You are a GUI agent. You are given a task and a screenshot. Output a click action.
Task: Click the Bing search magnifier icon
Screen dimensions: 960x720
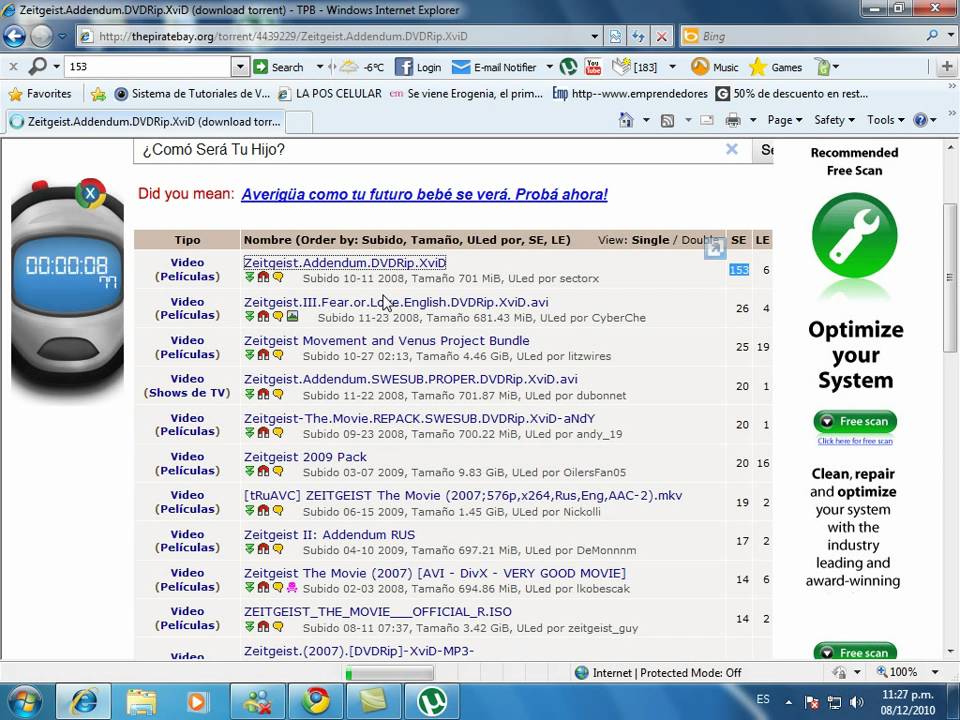pyautogui.click(x=932, y=36)
